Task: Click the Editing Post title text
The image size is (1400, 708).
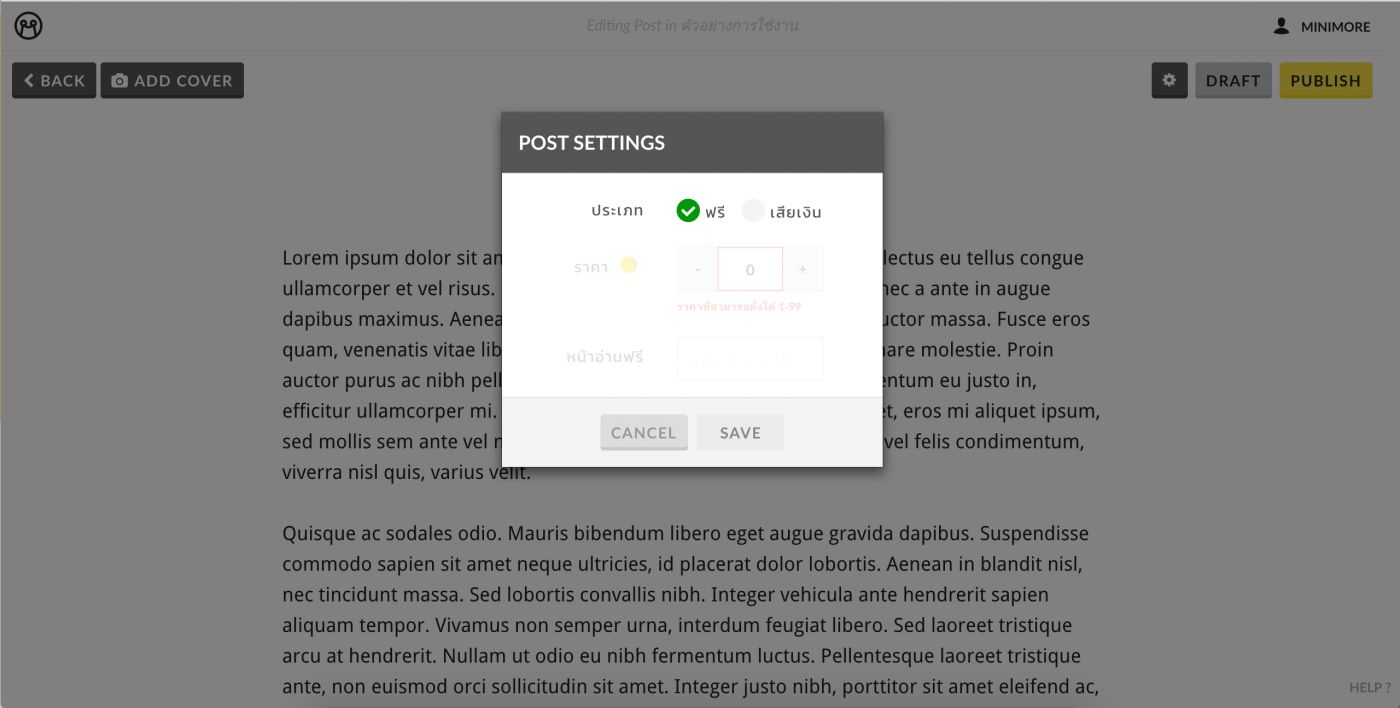Action: click(692, 26)
